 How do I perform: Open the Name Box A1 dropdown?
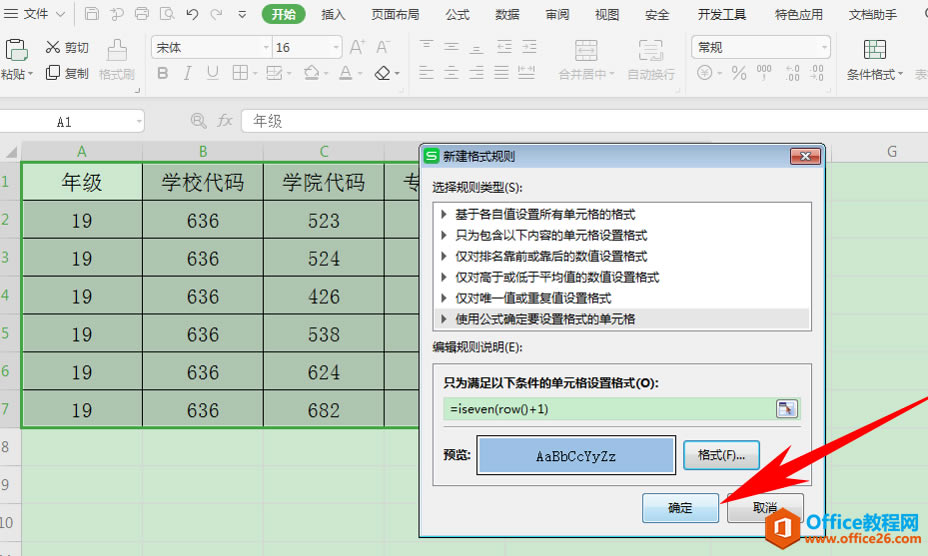pos(139,121)
